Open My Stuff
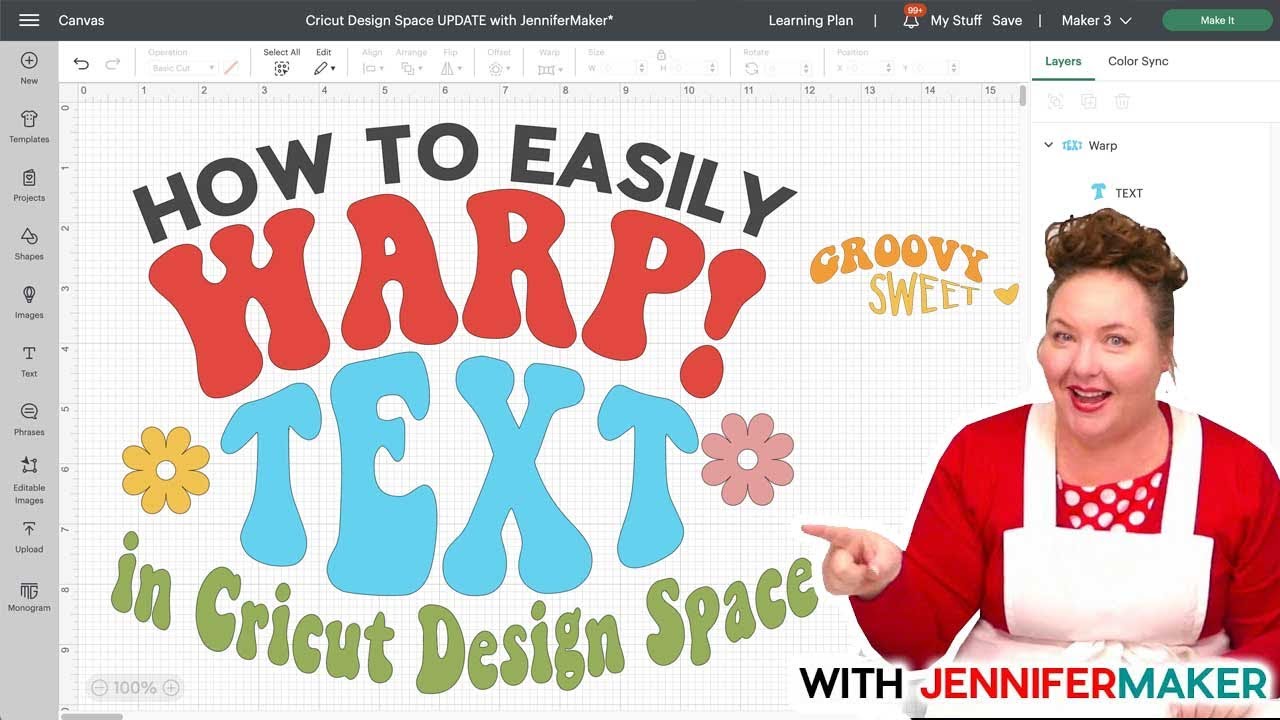This screenshot has width=1280, height=720. click(956, 20)
